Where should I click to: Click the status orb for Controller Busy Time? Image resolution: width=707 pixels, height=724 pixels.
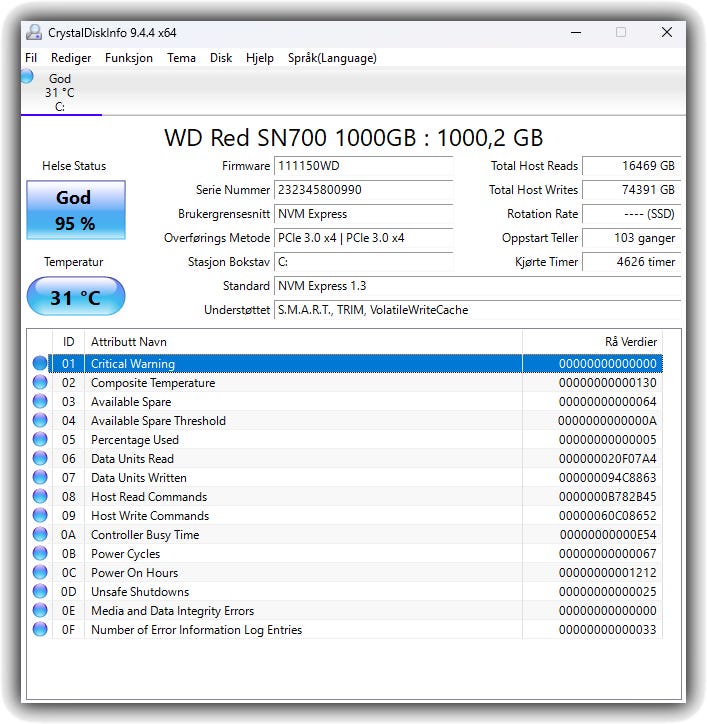coord(40,534)
